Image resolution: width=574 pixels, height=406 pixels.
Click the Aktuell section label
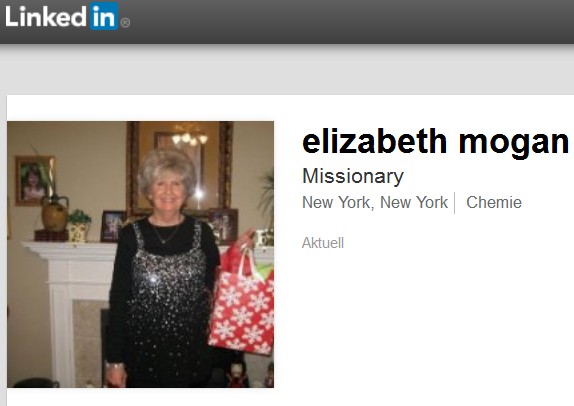(x=323, y=243)
